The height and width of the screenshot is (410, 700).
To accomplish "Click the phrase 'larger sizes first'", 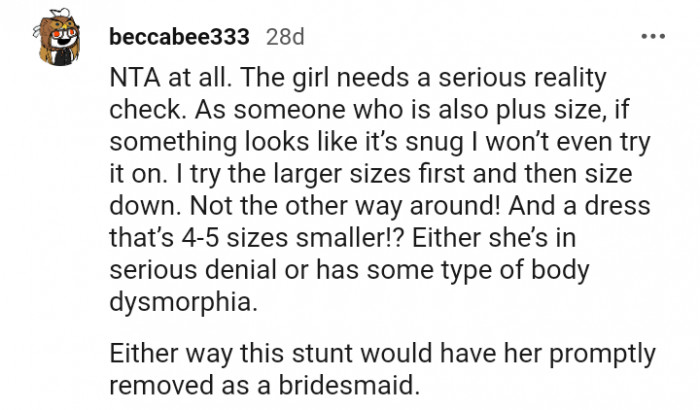I will coord(369,174).
